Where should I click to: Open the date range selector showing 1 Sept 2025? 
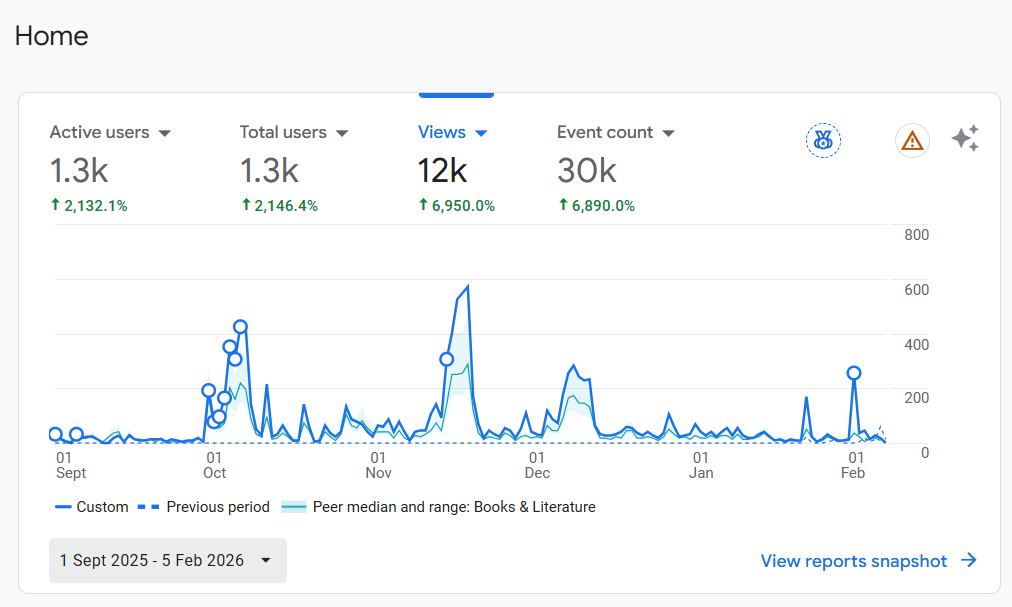pyautogui.click(x=167, y=560)
